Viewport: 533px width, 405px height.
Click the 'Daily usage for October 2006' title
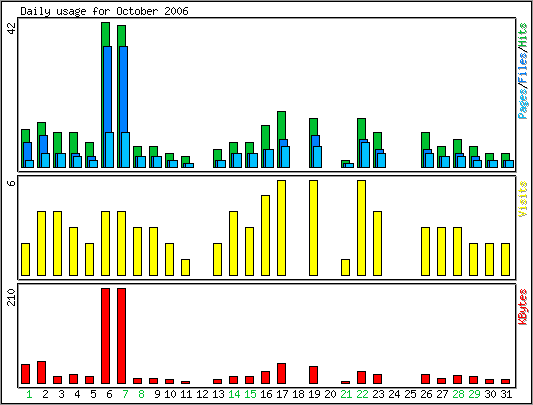click(x=104, y=11)
